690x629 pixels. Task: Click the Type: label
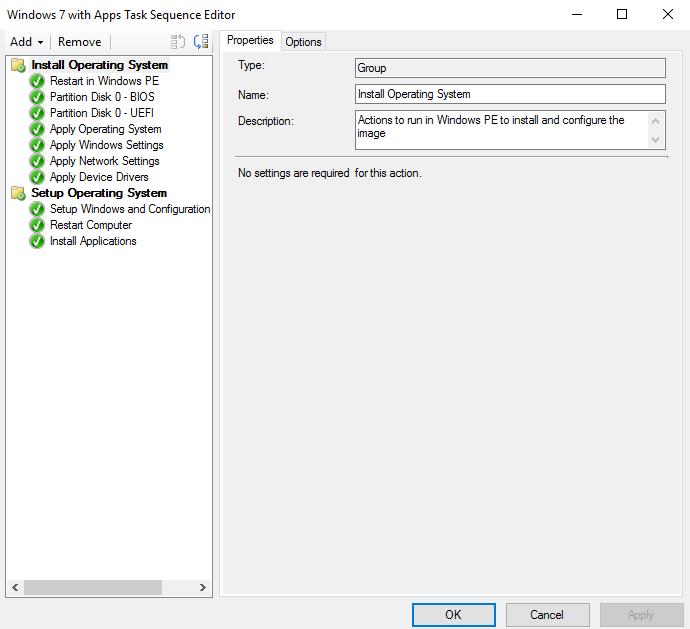(x=251, y=65)
